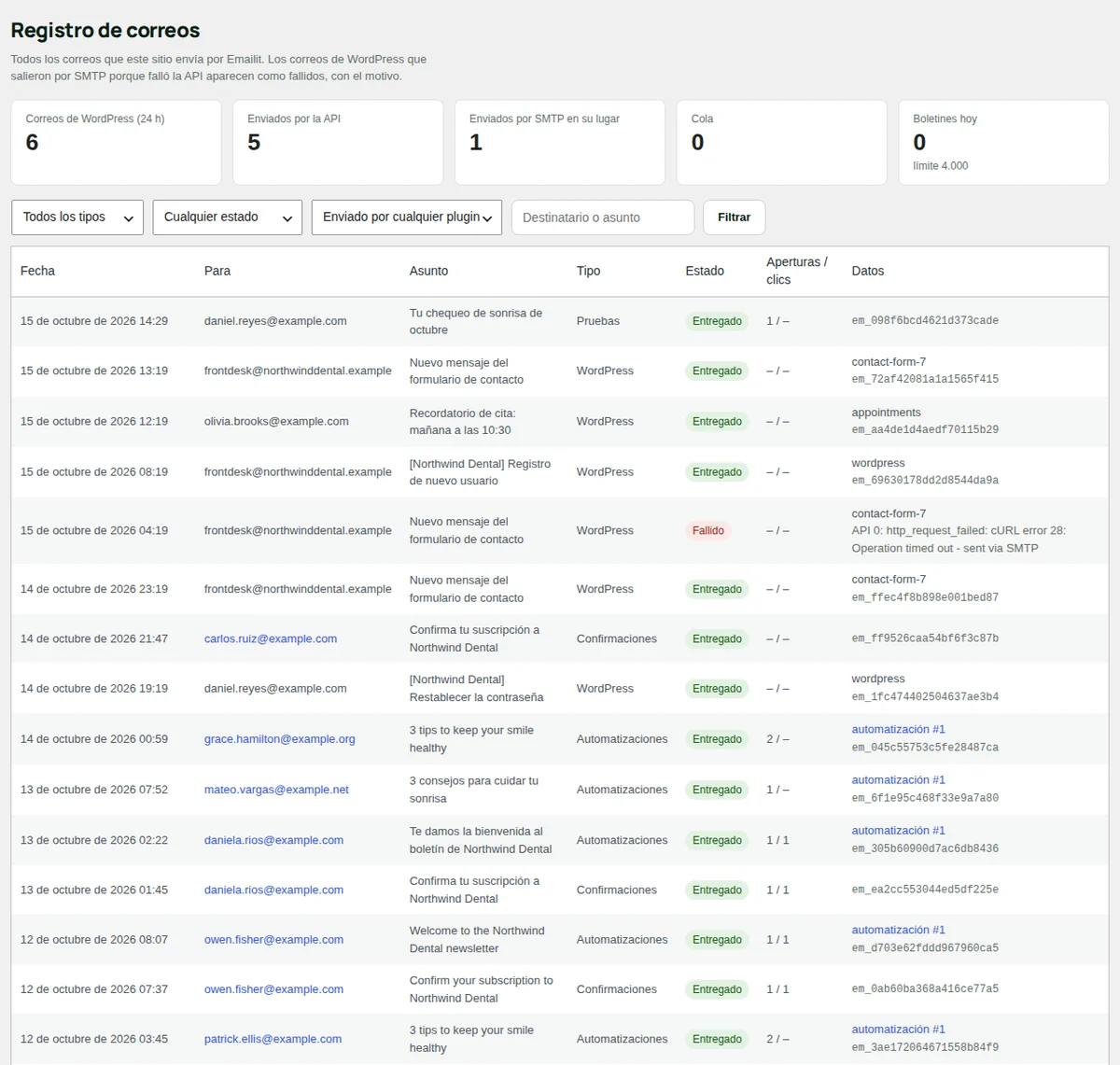Click the Filtrar button
The image size is (1120, 1065).
click(x=734, y=217)
